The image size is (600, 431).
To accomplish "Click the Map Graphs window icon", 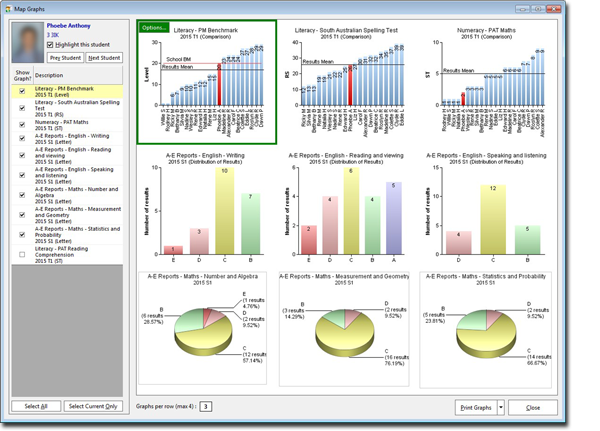I will tap(8, 9).
